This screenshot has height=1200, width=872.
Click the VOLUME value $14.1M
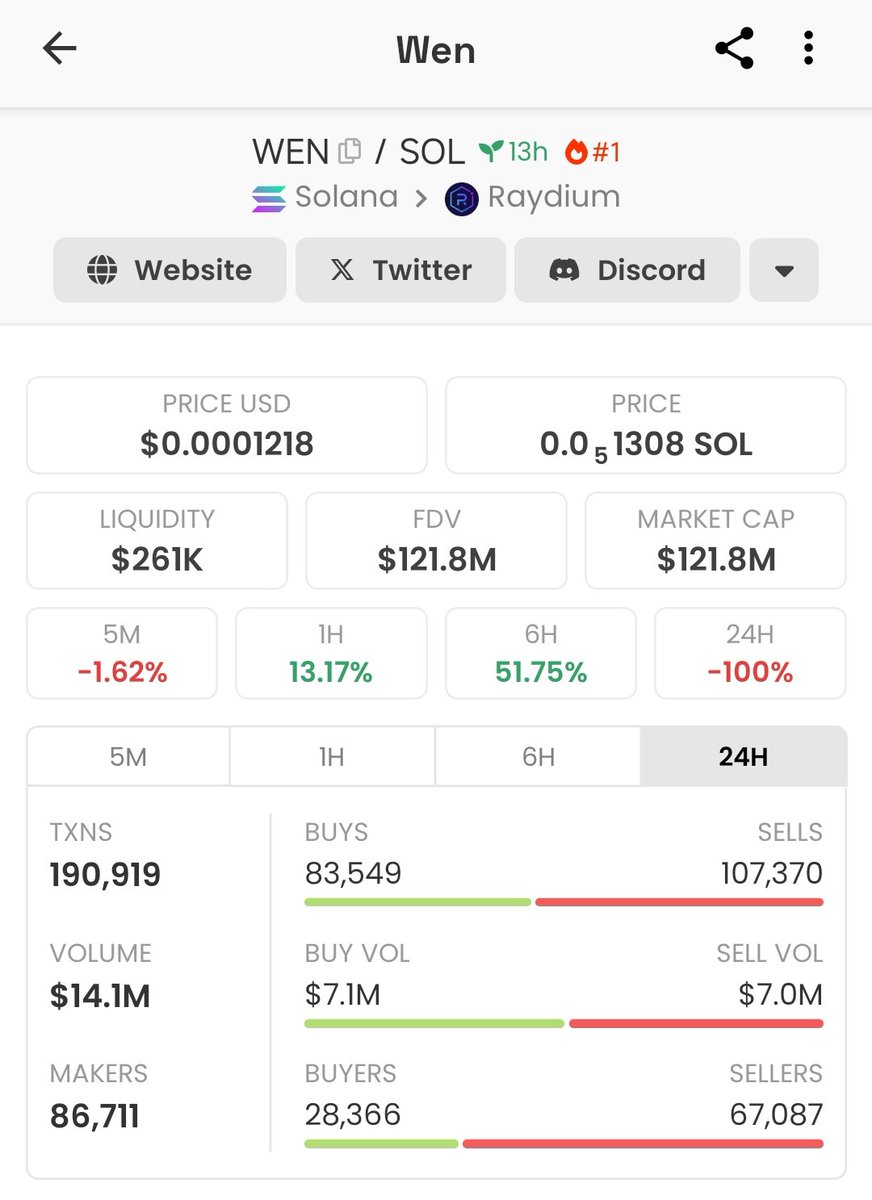100,996
